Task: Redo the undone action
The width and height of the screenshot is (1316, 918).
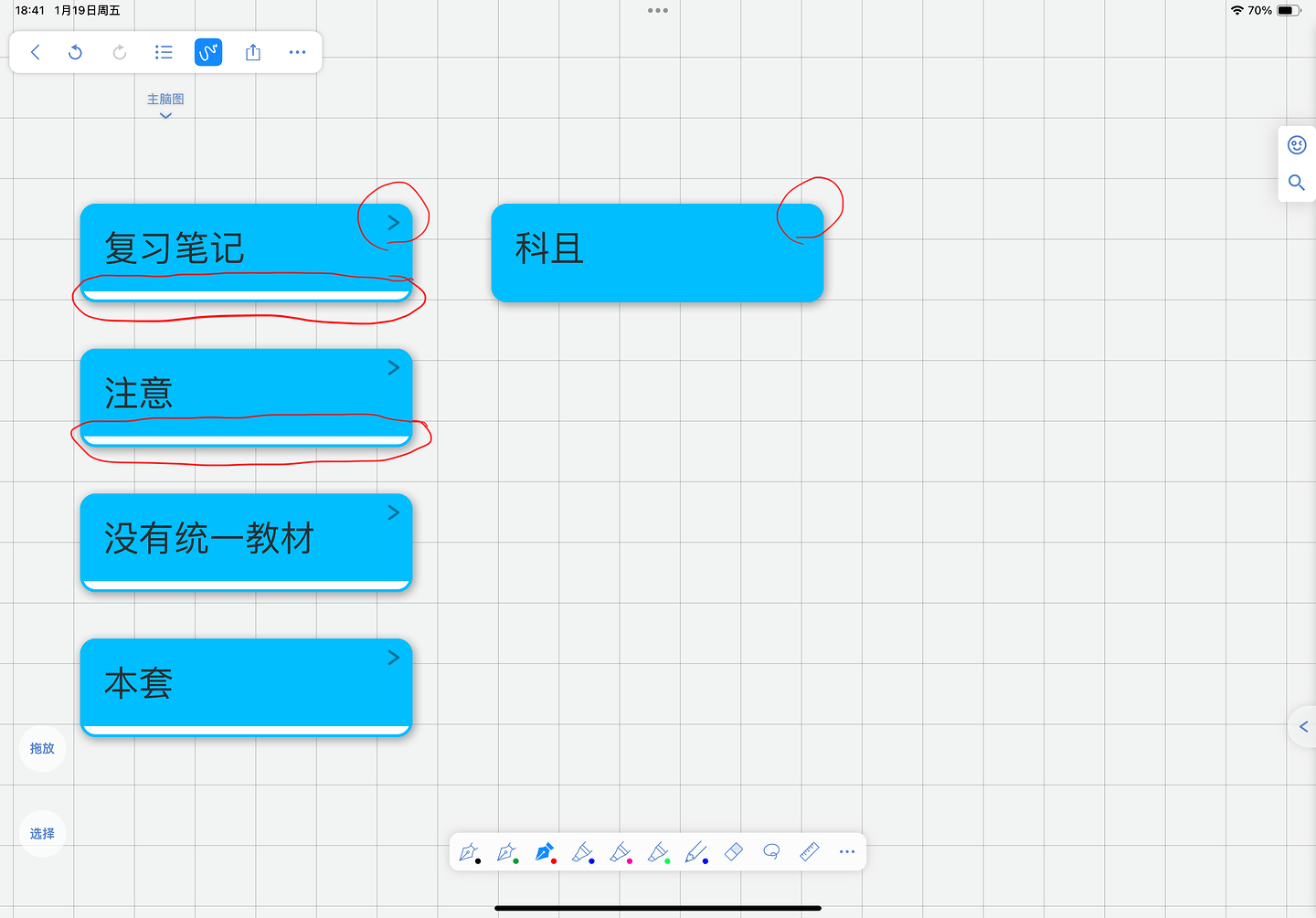Action: tap(120, 52)
